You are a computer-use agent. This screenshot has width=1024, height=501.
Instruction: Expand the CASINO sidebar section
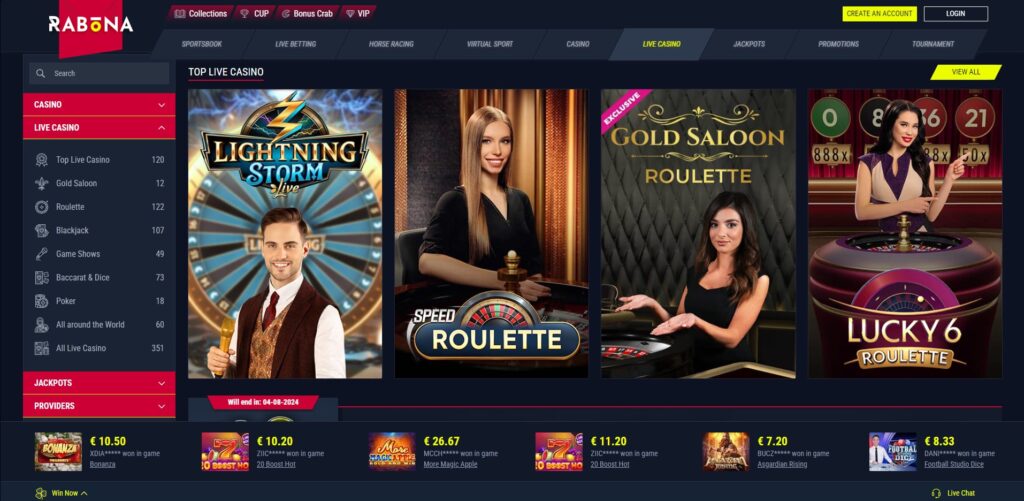coord(99,105)
